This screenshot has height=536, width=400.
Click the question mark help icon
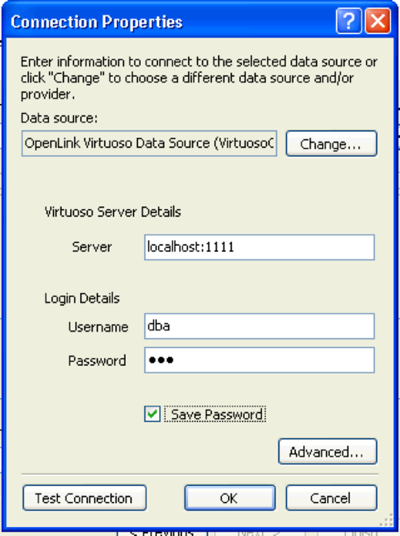[349, 21]
